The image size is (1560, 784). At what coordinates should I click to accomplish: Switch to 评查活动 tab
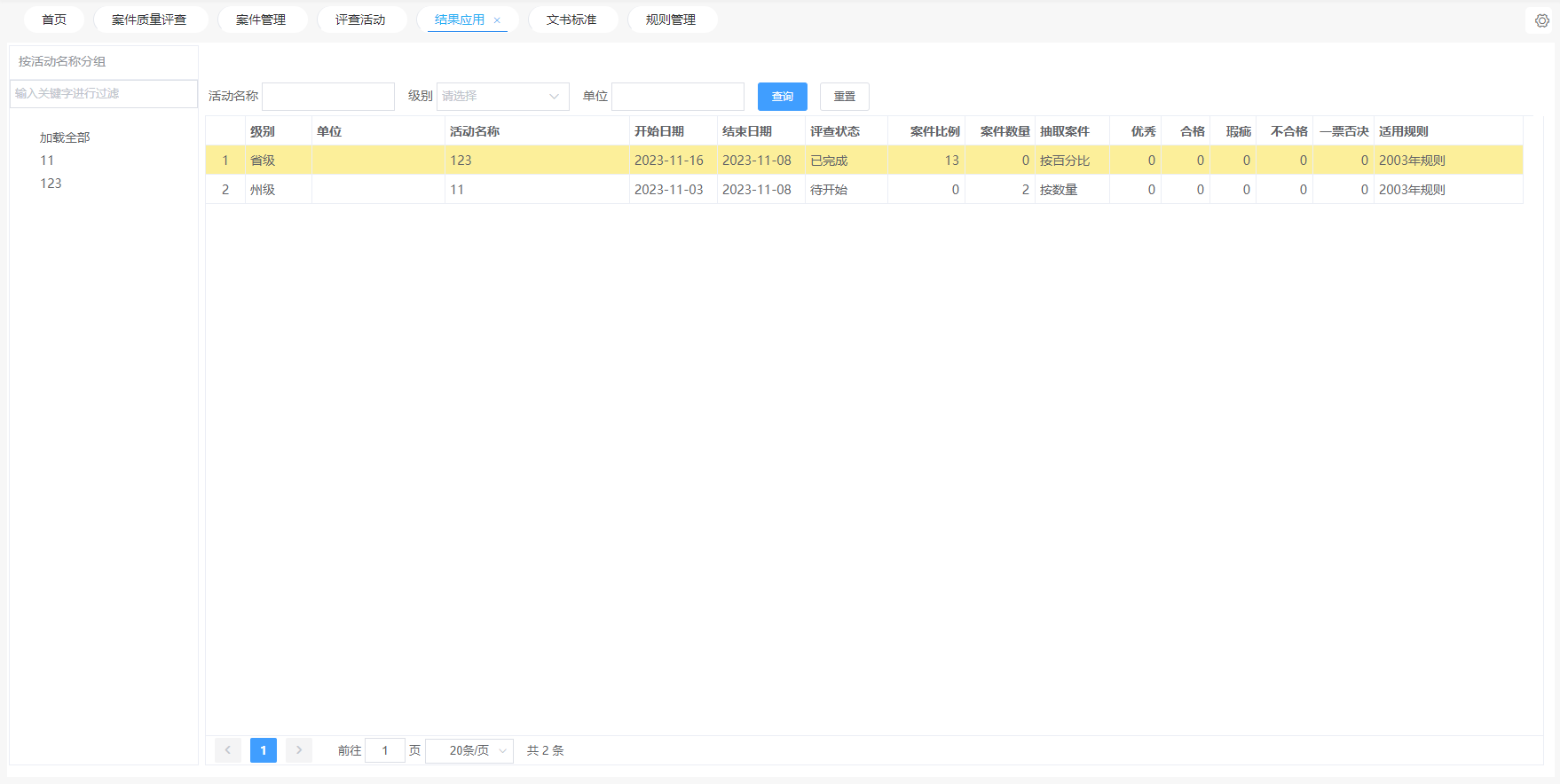click(360, 20)
